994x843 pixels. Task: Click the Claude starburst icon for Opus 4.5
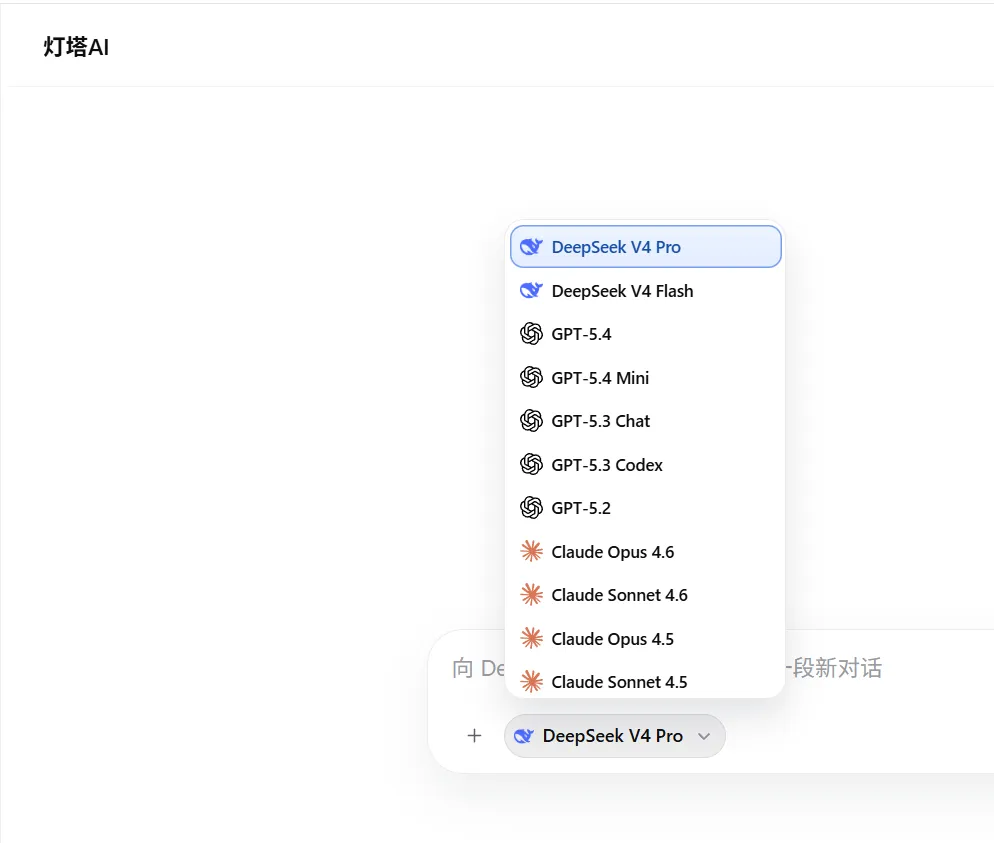pos(531,638)
